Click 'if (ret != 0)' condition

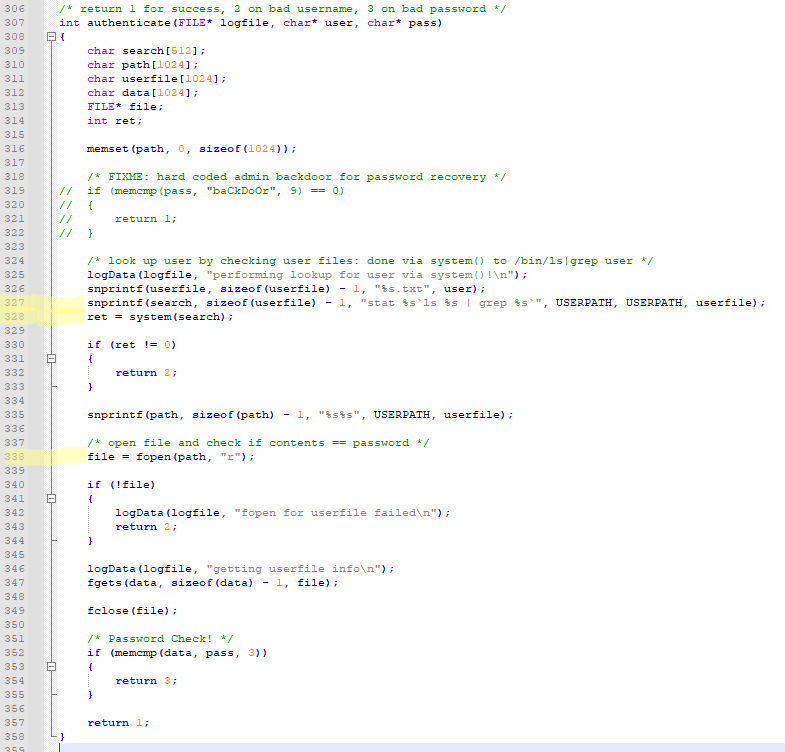[132, 345]
